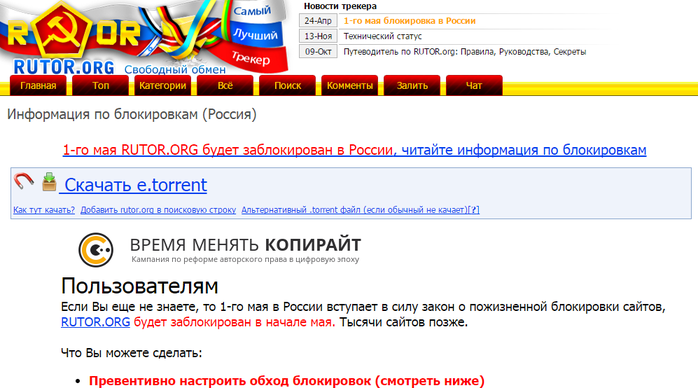The image size is (698, 388).
Task: Go to the Всё tab
Action: point(225,85)
